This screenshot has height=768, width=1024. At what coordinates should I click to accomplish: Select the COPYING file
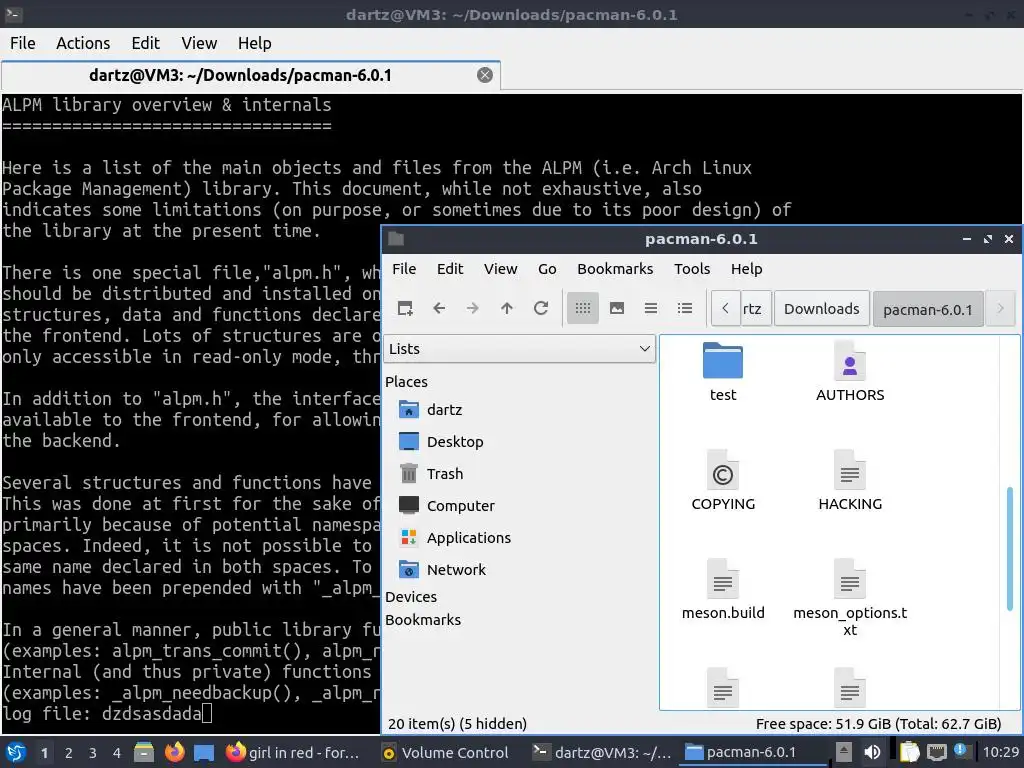(722, 481)
